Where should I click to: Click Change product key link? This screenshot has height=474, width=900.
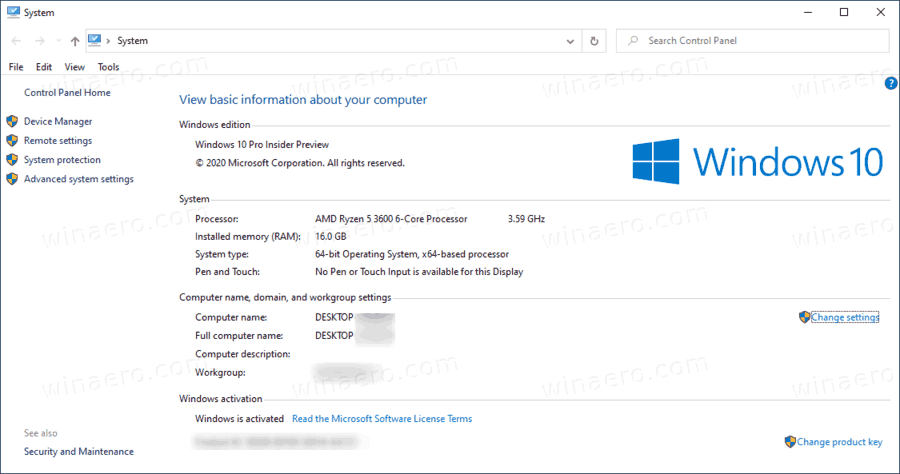(x=840, y=442)
